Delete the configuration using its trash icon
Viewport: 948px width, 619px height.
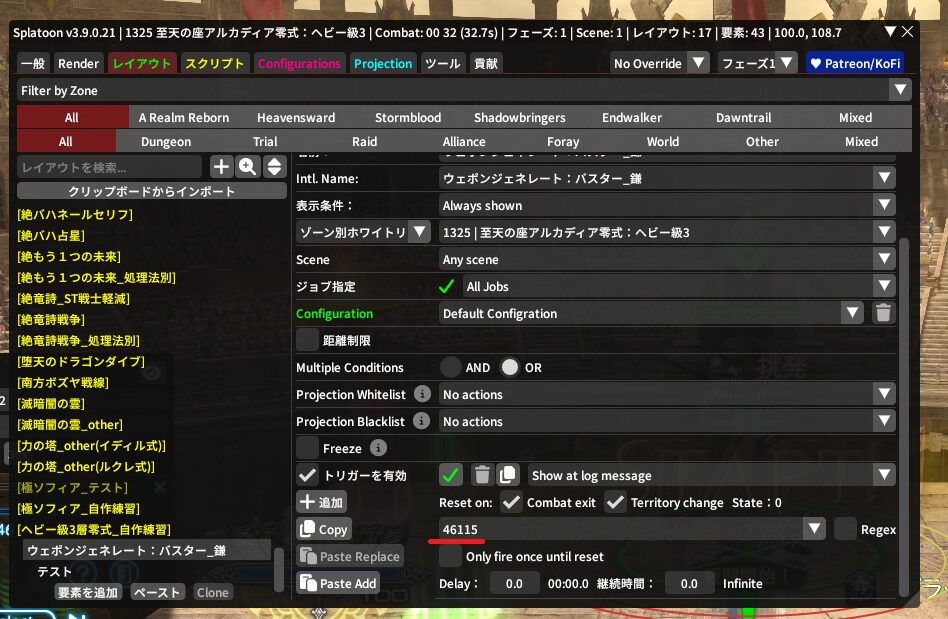[883, 313]
